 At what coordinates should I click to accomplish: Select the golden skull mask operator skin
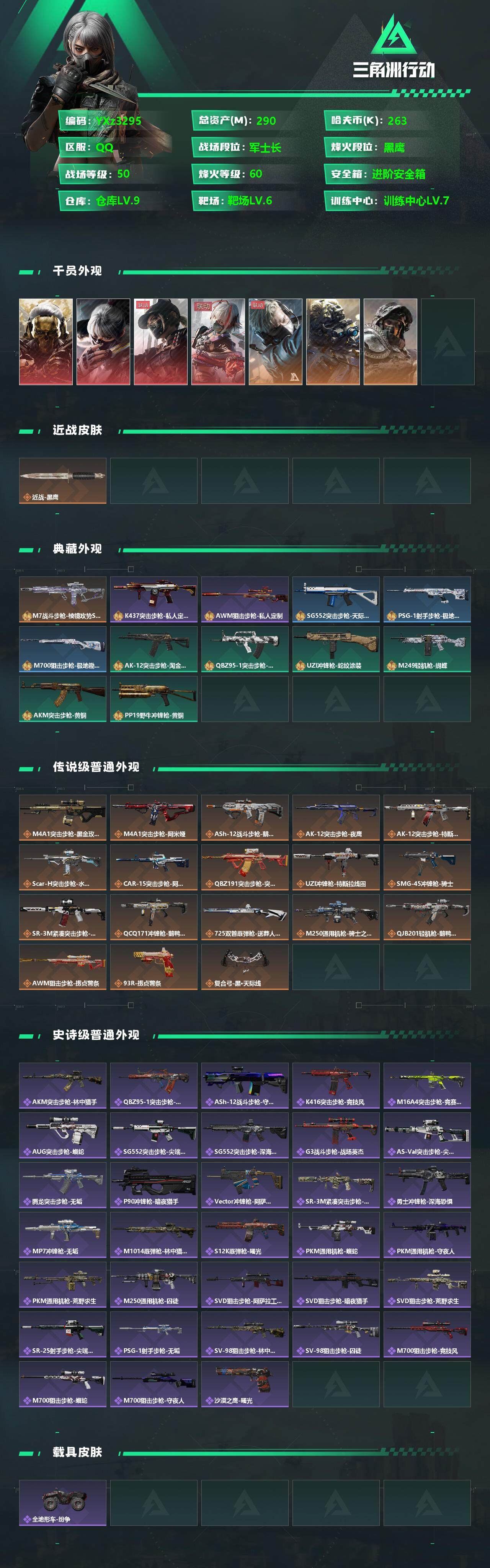pos(46,341)
